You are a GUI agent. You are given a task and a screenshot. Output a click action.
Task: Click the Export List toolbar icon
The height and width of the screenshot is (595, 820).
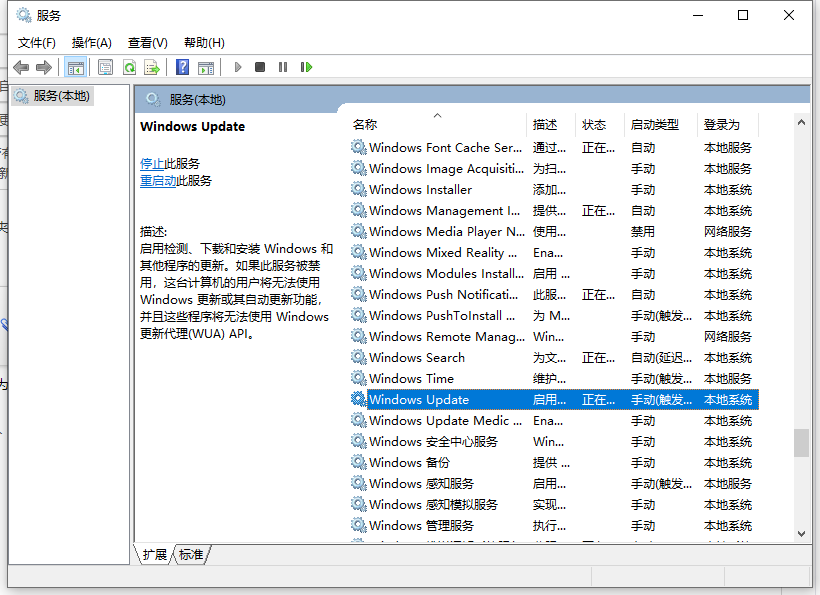pos(152,67)
